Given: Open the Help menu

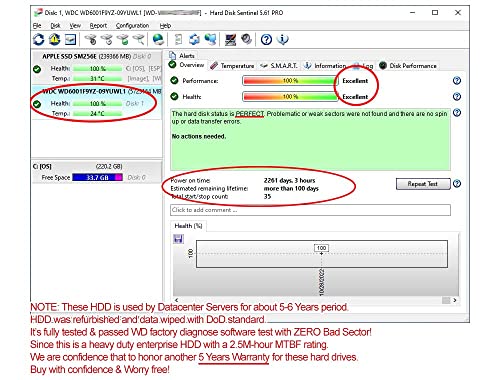Looking at the screenshot, I should coord(165,26).
